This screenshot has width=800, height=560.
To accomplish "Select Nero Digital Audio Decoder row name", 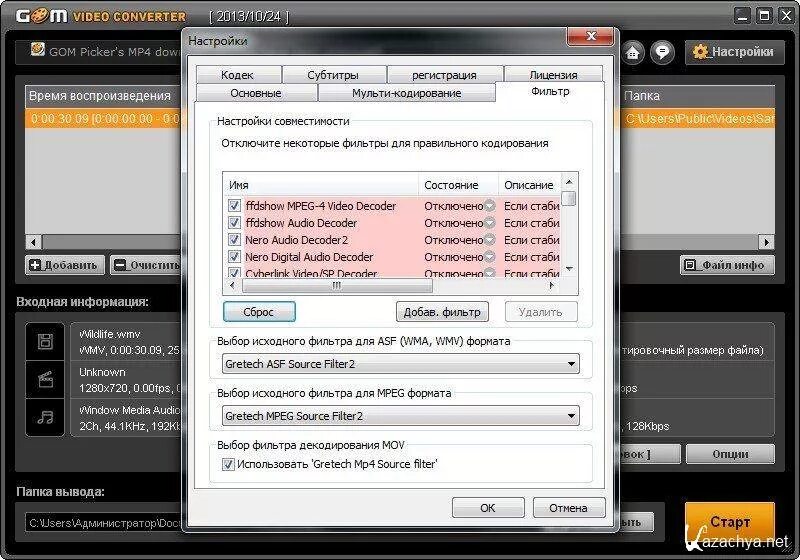I will click(309, 257).
